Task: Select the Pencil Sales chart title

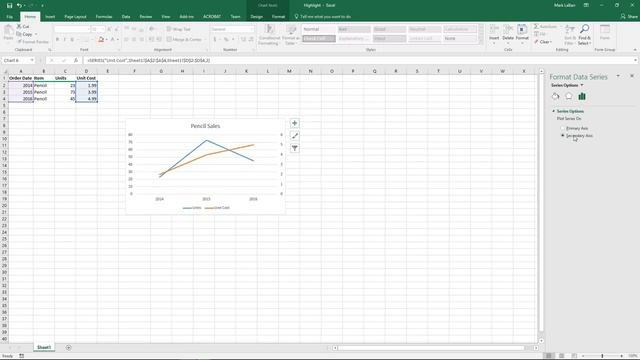Action: point(205,126)
